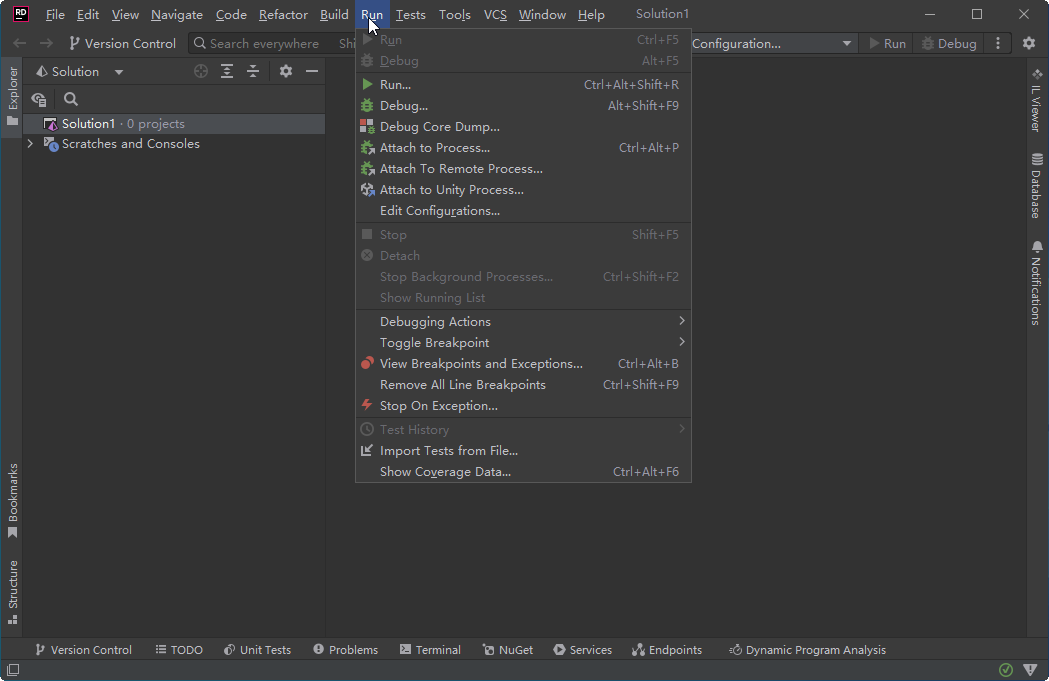This screenshot has width=1049, height=681.
Task: Click the icon left of explorer search
Action: click(39, 100)
